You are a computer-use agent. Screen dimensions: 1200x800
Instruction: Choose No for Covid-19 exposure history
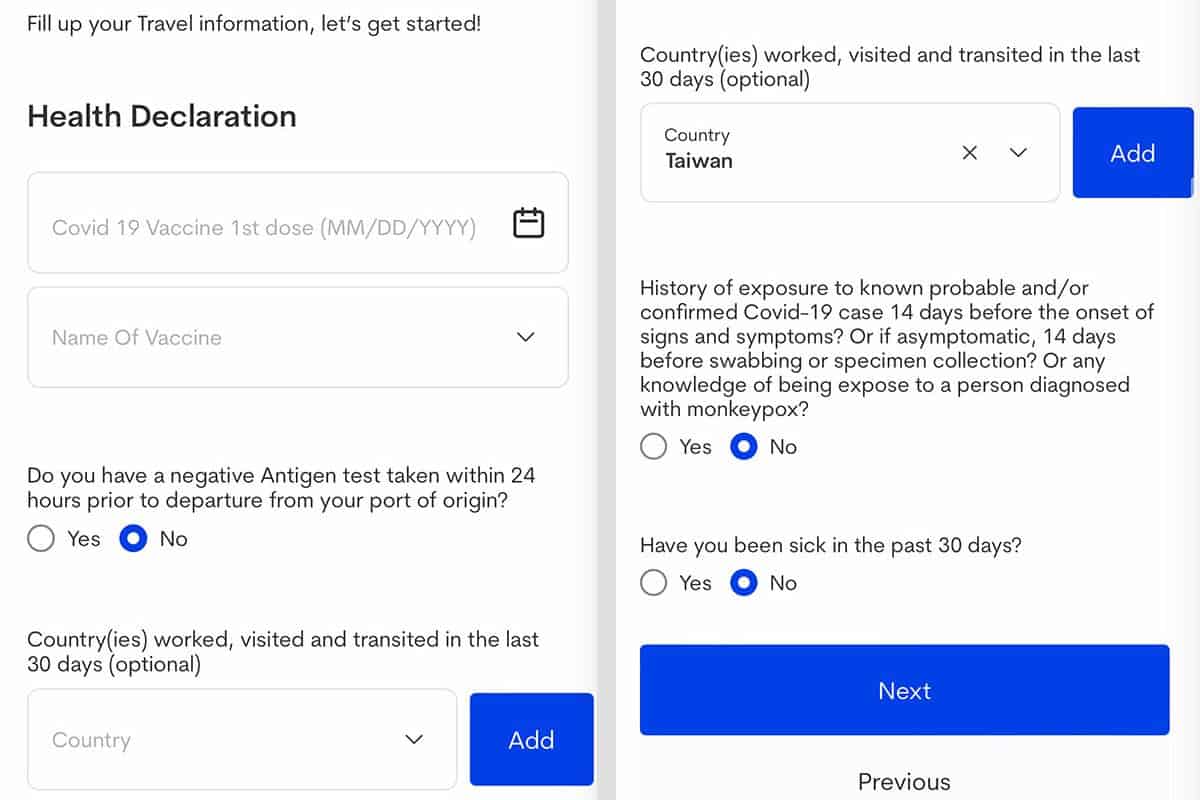[x=744, y=446]
